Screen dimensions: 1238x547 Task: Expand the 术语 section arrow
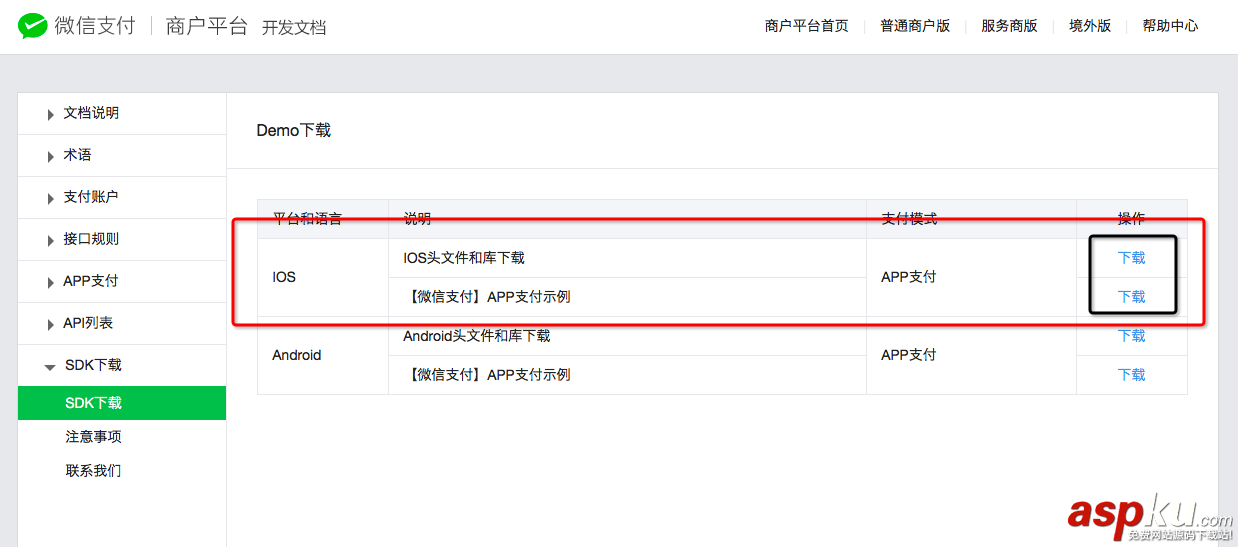[x=51, y=157]
